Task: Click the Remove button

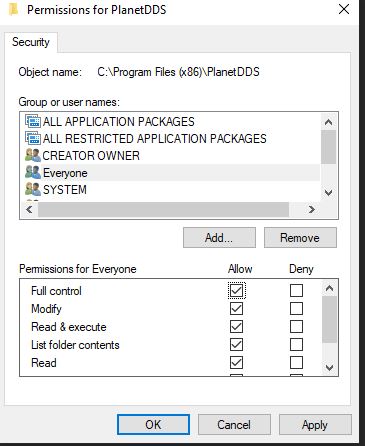Action: coord(300,238)
